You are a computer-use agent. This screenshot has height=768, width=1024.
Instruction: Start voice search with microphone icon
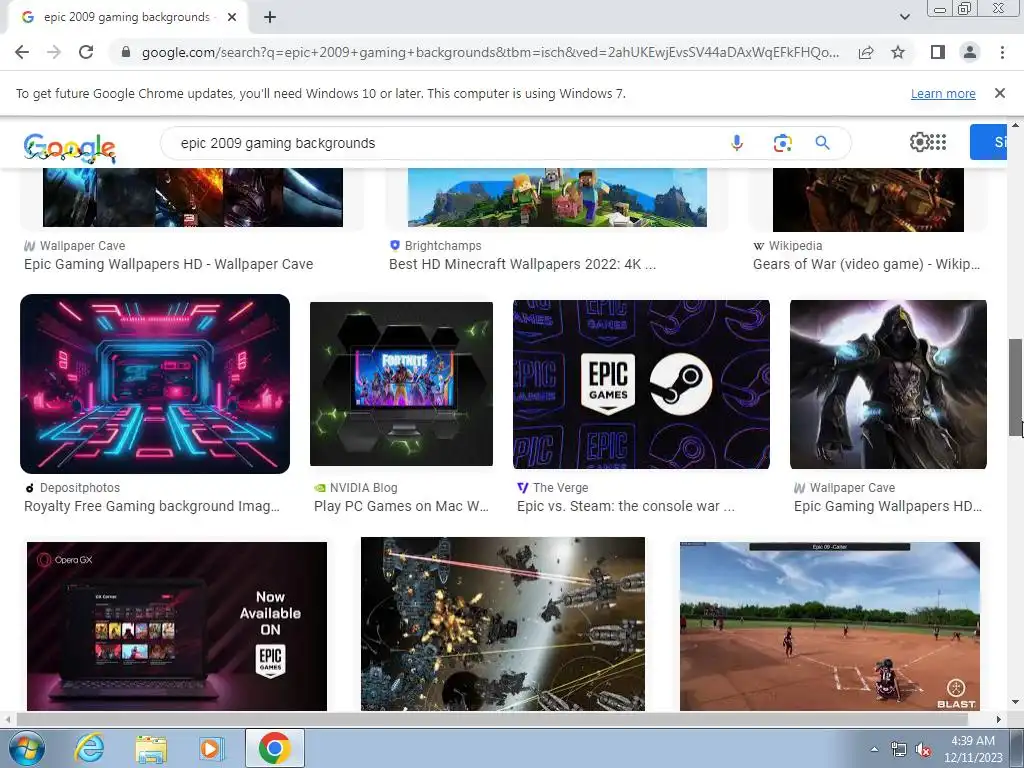tap(737, 143)
